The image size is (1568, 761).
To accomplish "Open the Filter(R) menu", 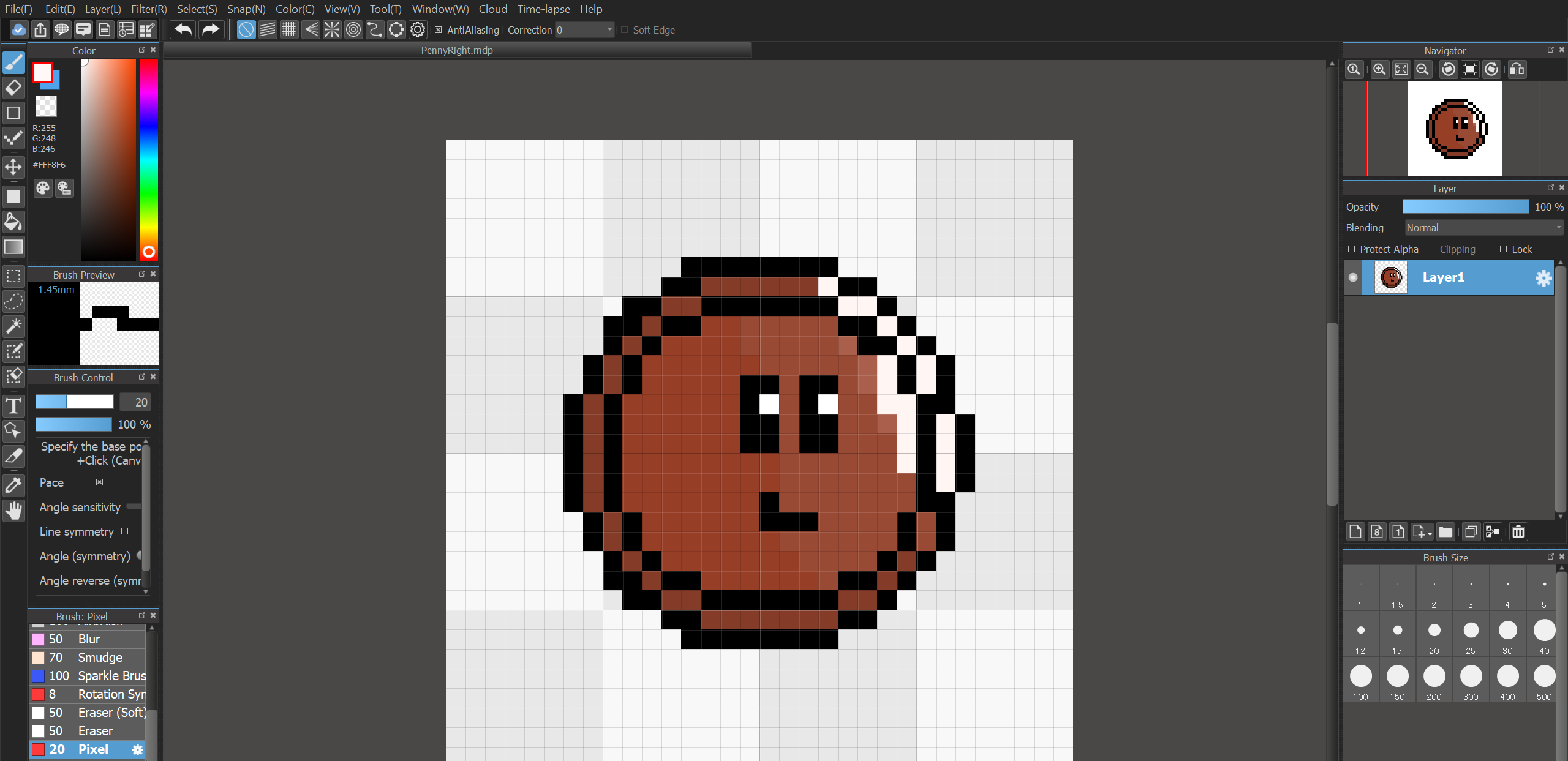I will [x=149, y=9].
